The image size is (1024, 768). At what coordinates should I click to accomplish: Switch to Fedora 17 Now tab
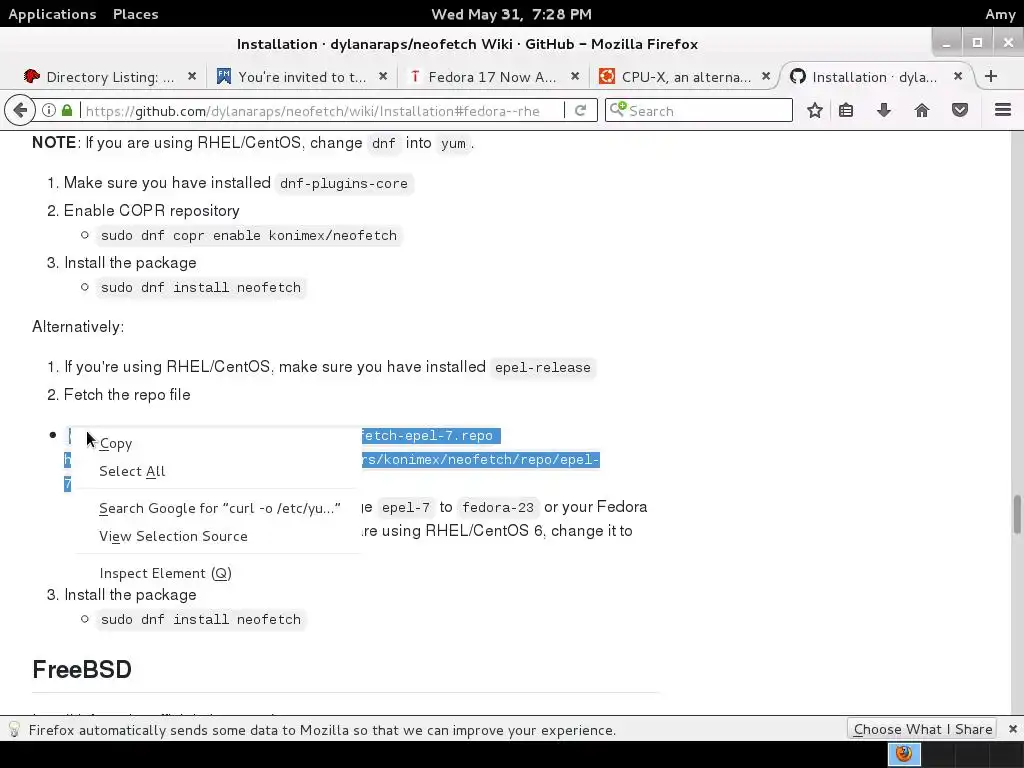492,77
